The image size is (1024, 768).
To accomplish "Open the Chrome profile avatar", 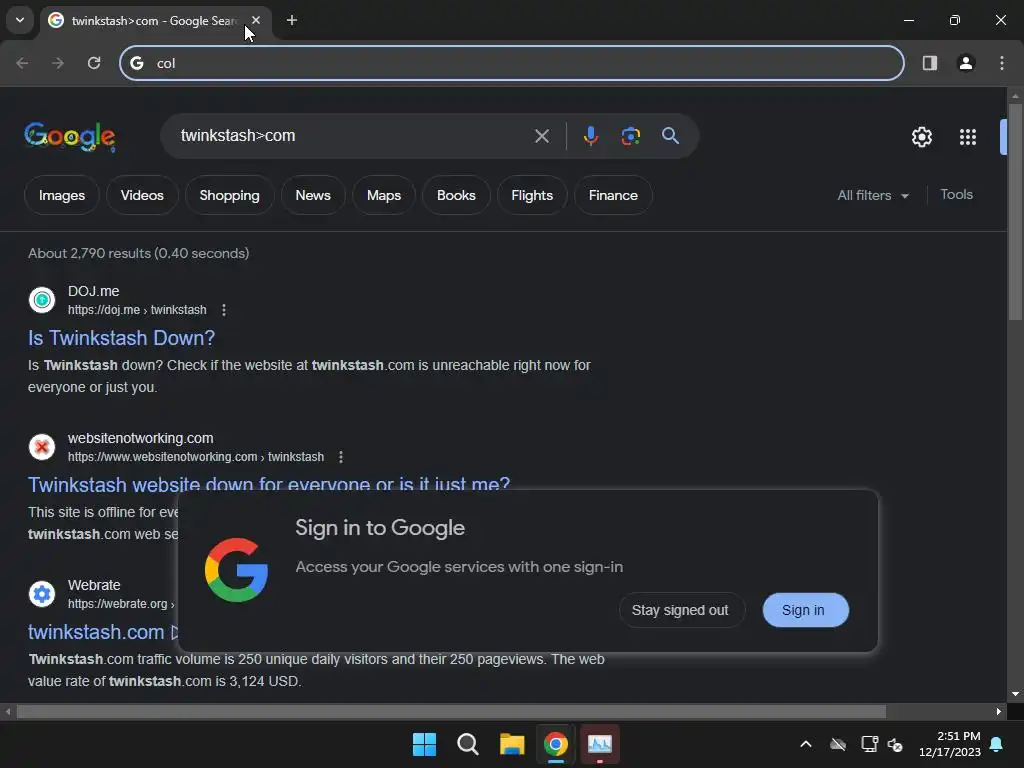I will 965,63.
